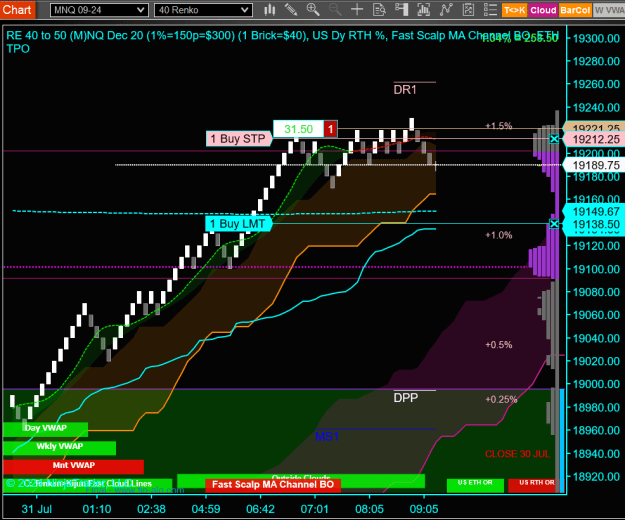Open the MNQ 09-24 instrument dropdown
Viewport: 625px width, 520px height.
click(x=99, y=10)
